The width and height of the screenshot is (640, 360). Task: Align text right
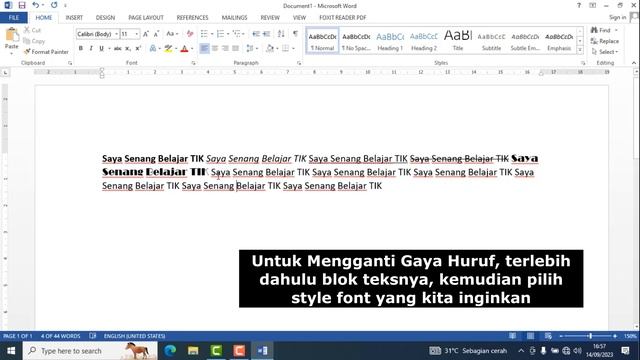click(x=225, y=48)
